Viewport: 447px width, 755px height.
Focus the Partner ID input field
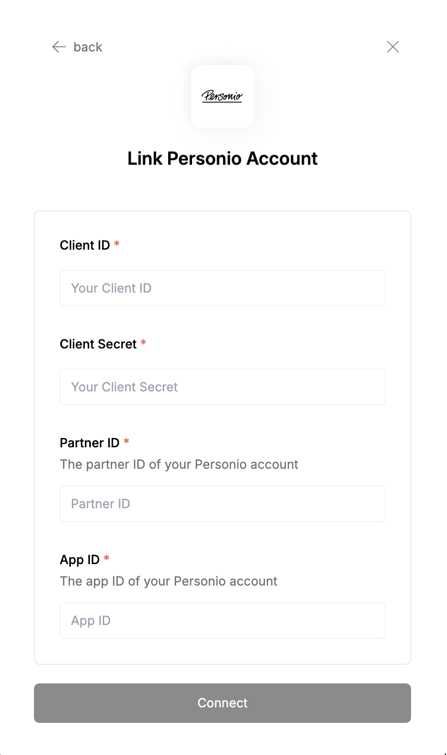[x=222, y=504]
